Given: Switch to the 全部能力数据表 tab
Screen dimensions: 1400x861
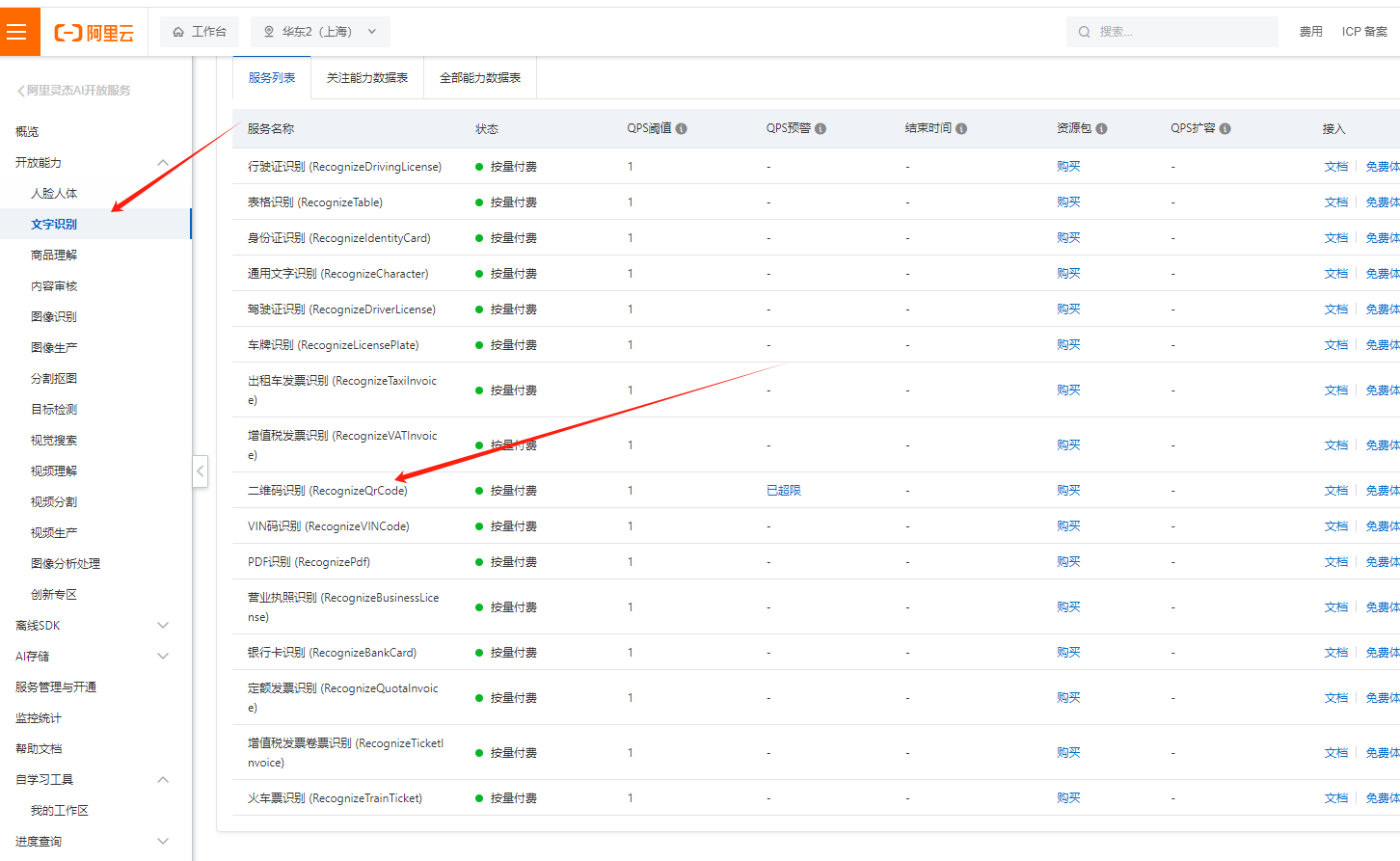Looking at the screenshot, I should pos(480,78).
